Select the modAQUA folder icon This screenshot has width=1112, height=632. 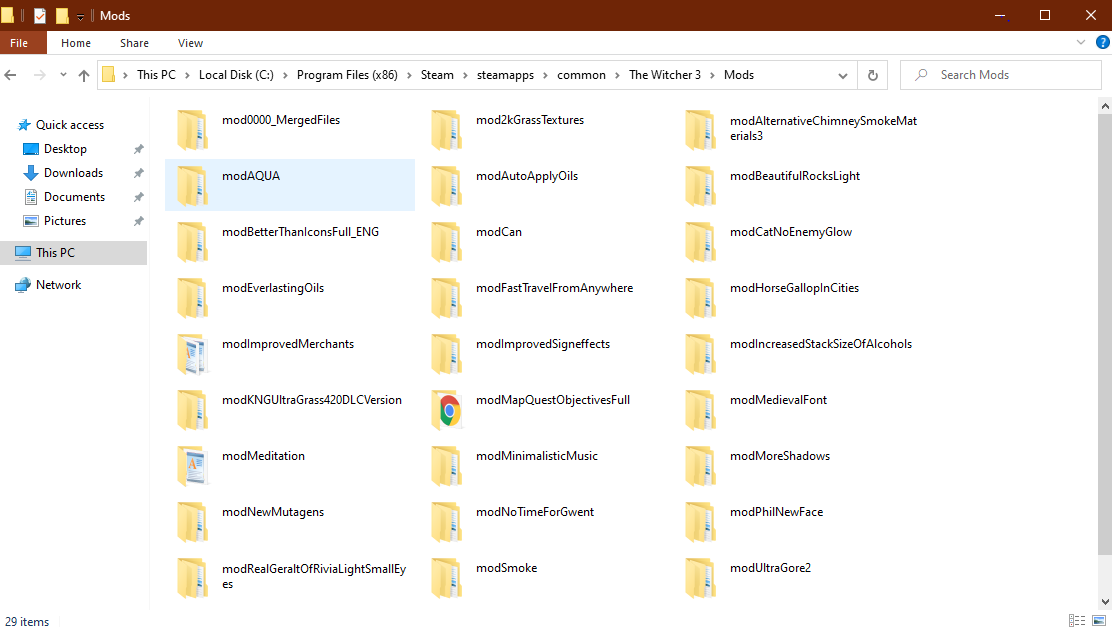tap(192, 186)
